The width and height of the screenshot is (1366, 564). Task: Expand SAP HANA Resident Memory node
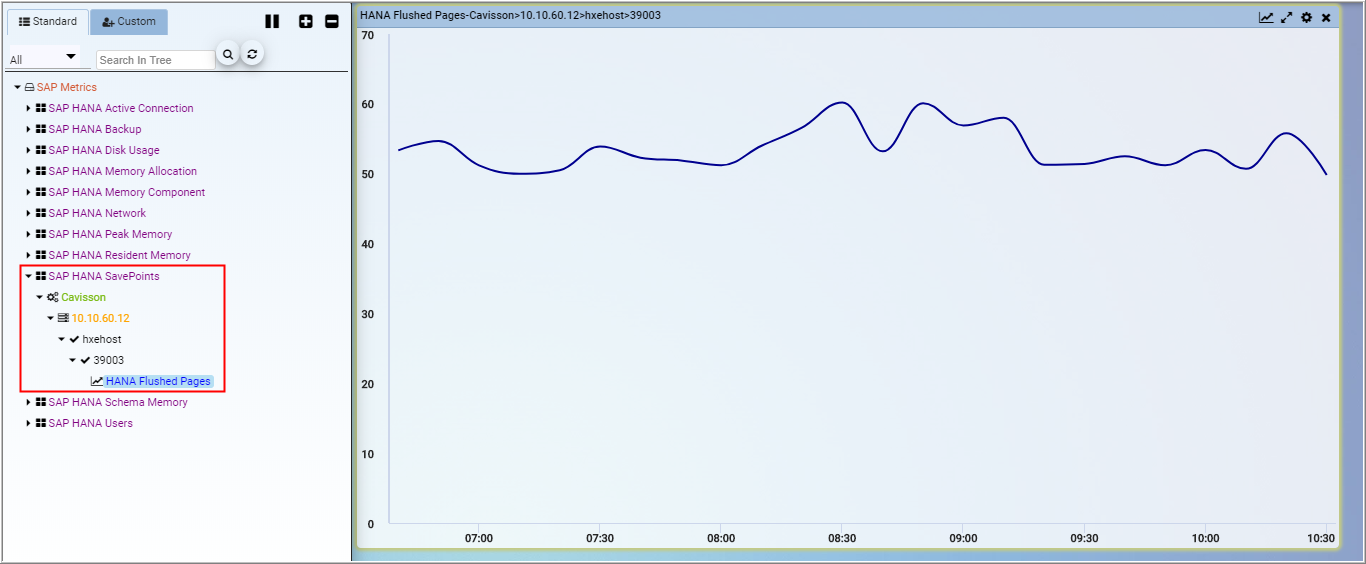(x=29, y=255)
